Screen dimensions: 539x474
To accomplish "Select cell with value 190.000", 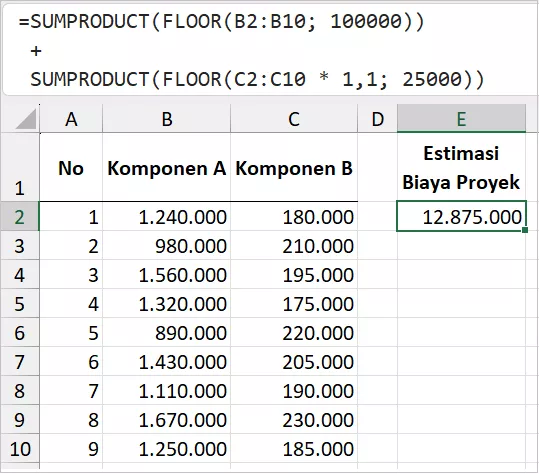I will (294, 390).
